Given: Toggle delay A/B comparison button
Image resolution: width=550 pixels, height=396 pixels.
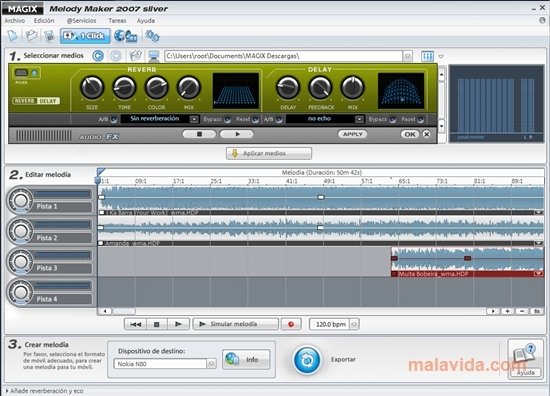Looking at the screenshot, I should click(x=279, y=120).
